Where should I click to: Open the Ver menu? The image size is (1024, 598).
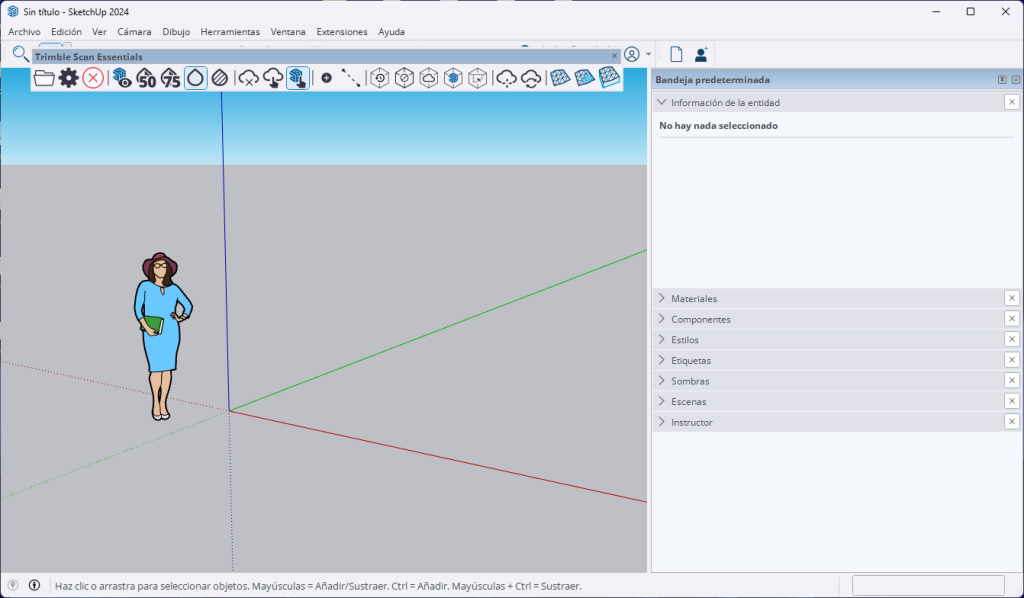click(x=99, y=31)
